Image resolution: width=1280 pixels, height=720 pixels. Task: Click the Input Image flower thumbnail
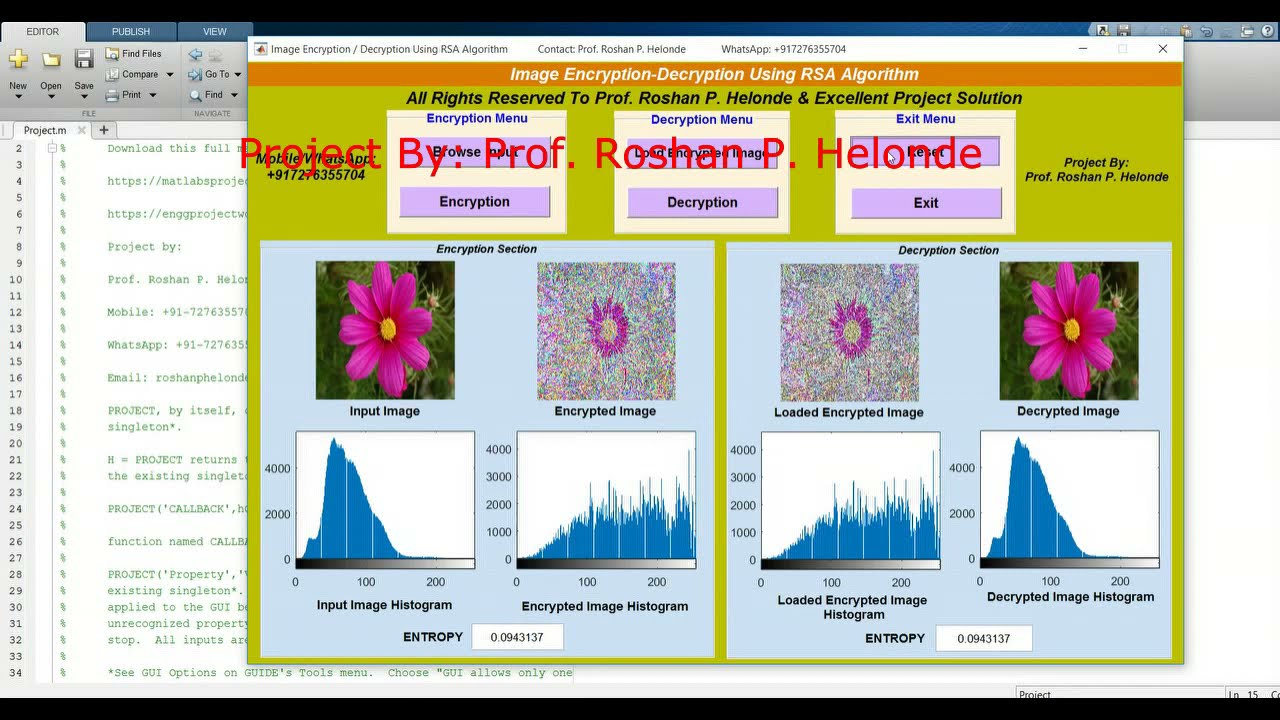385,330
